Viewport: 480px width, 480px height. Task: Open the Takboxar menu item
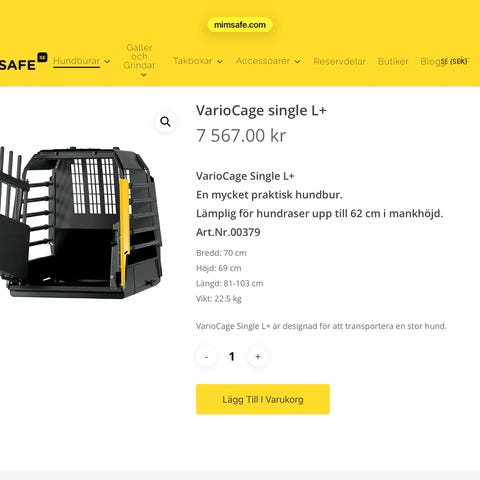[x=193, y=61]
